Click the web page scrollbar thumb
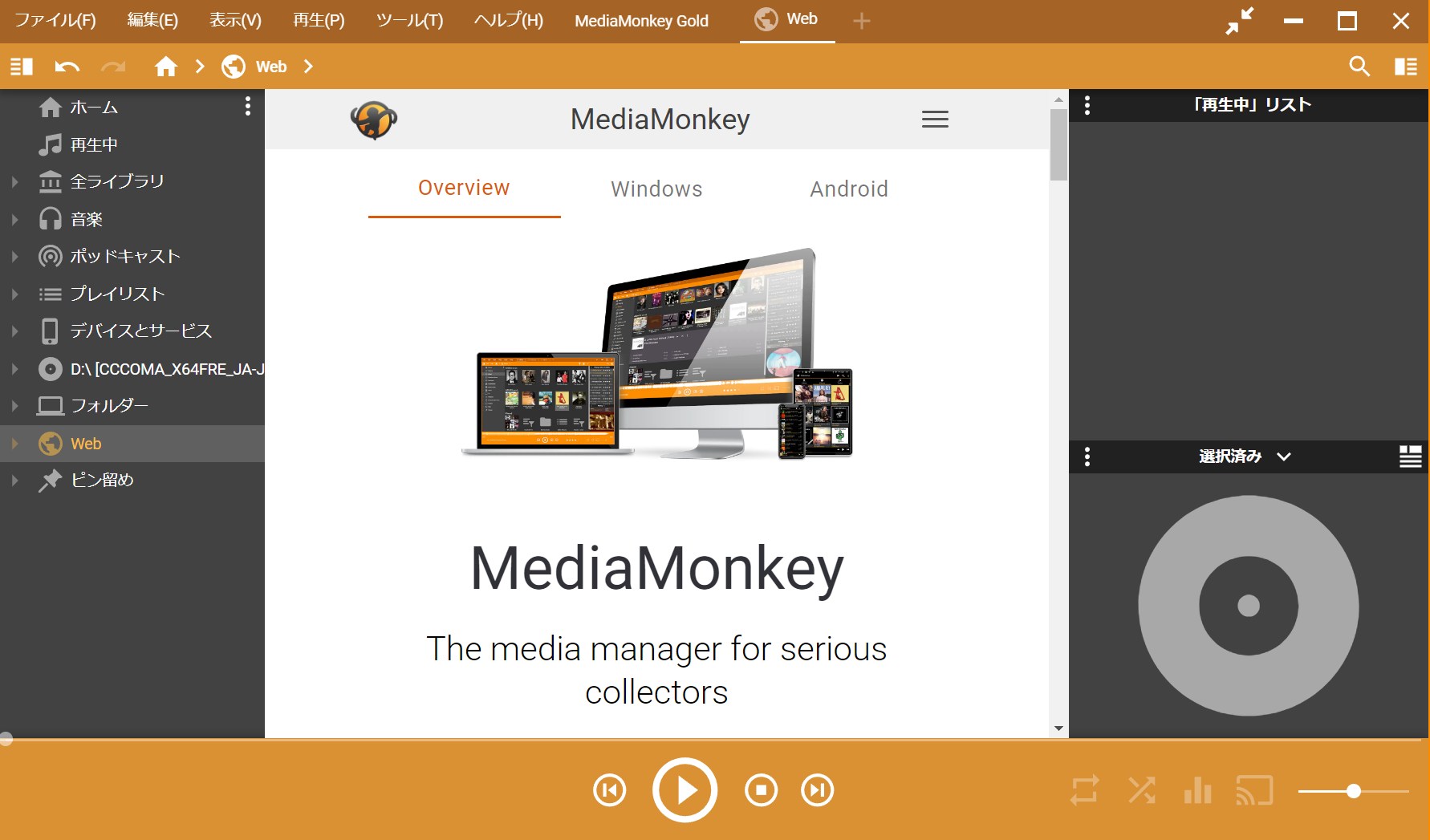Image resolution: width=1430 pixels, height=840 pixels. 1058,145
